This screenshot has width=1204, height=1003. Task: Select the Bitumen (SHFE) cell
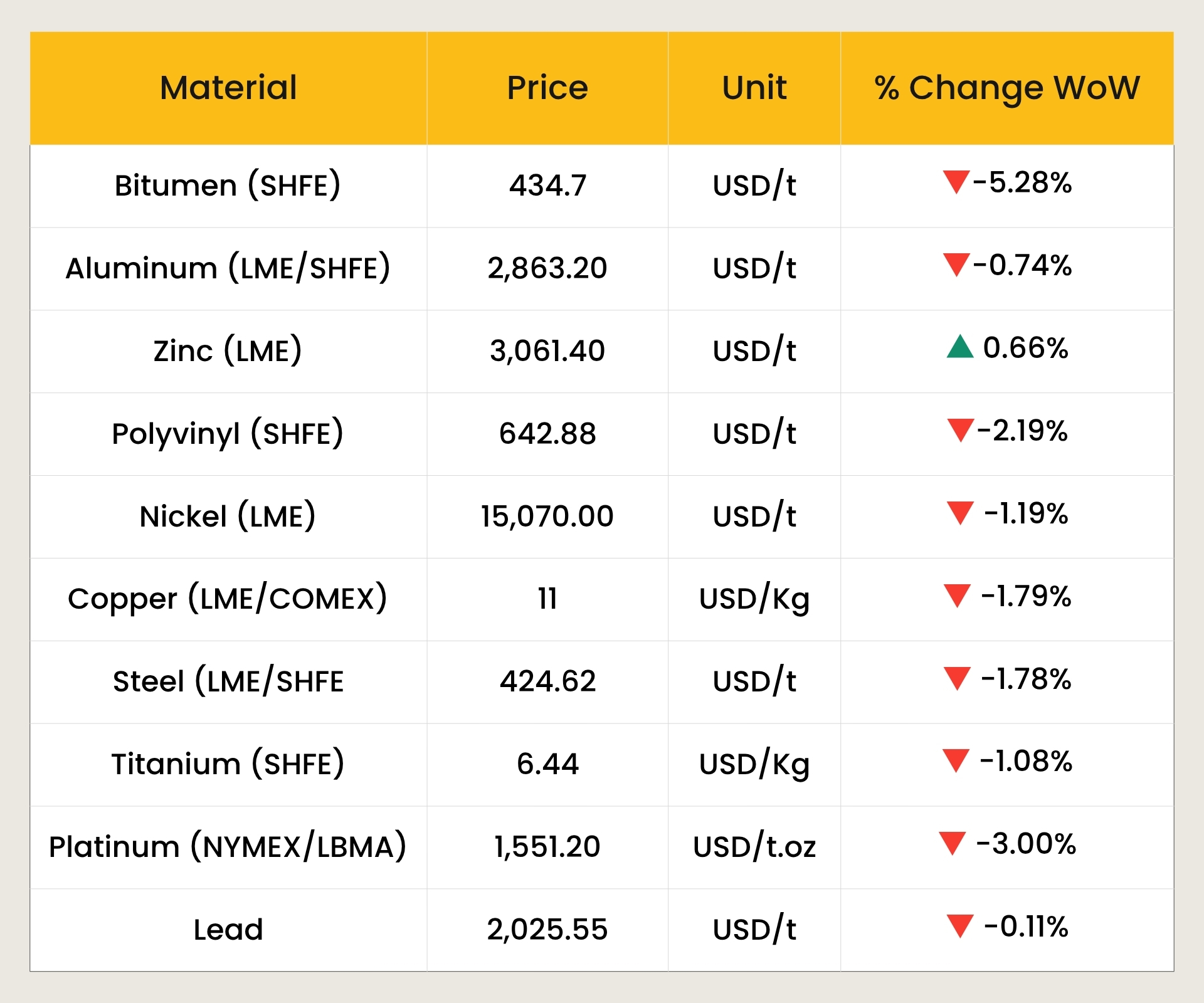point(228,186)
